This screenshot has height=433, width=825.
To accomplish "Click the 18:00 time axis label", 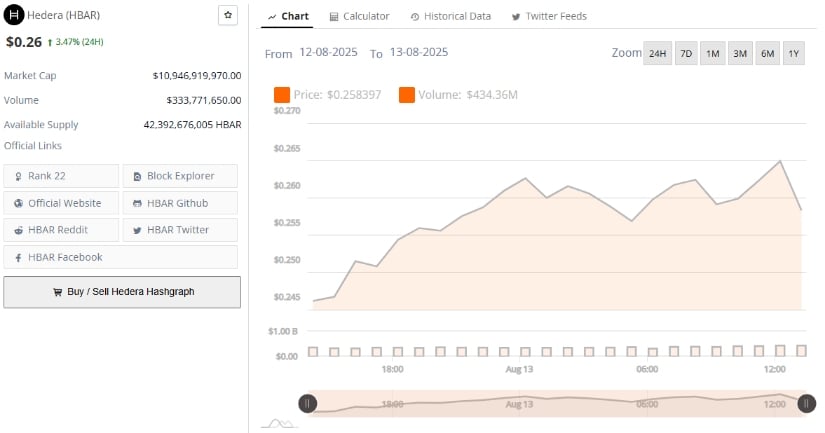I will click(393, 369).
